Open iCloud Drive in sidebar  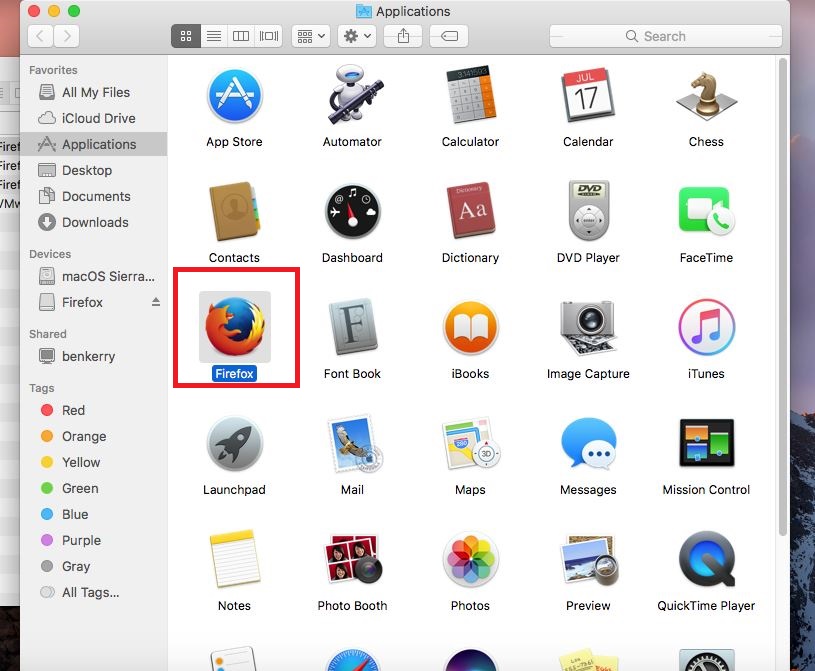pyautogui.click(x=94, y=119)
